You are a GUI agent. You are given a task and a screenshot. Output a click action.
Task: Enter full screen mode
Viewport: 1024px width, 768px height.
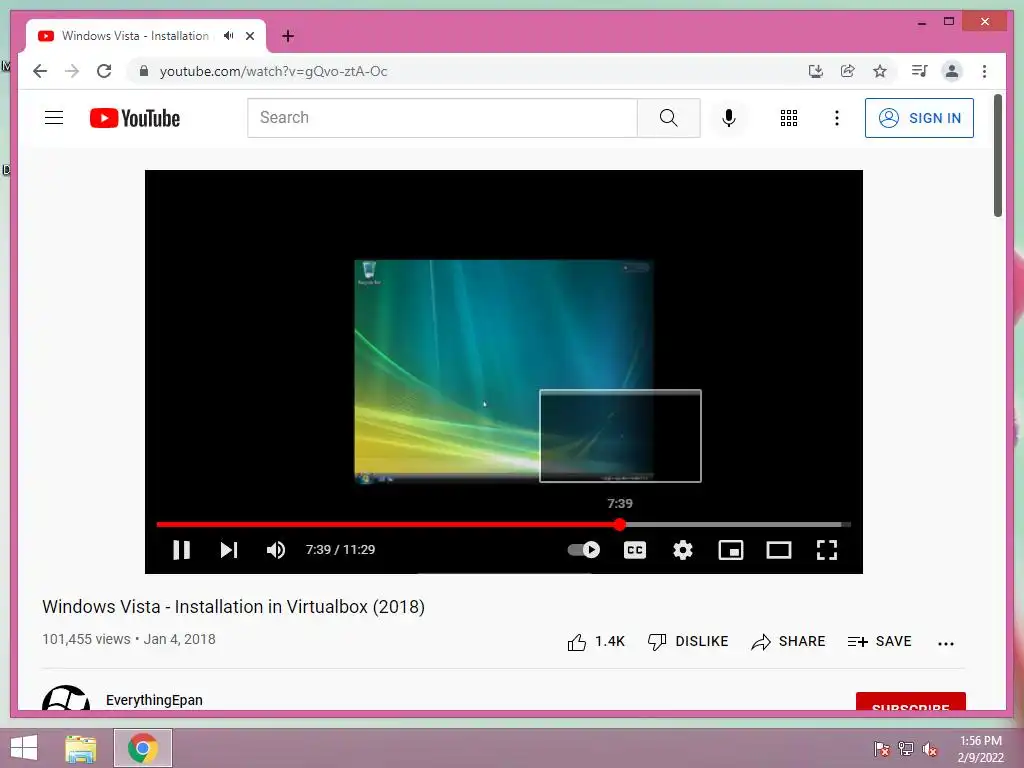[827, 550]
